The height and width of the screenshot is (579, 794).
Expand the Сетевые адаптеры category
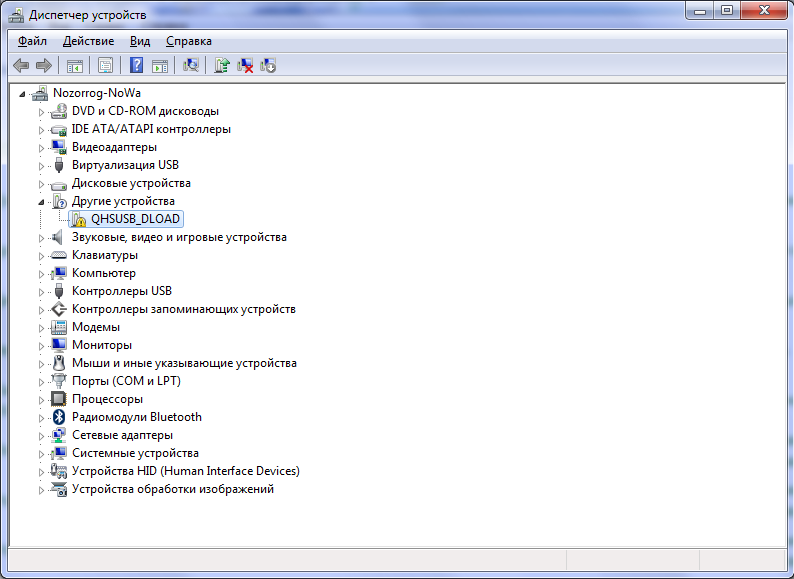click(42, 435)
